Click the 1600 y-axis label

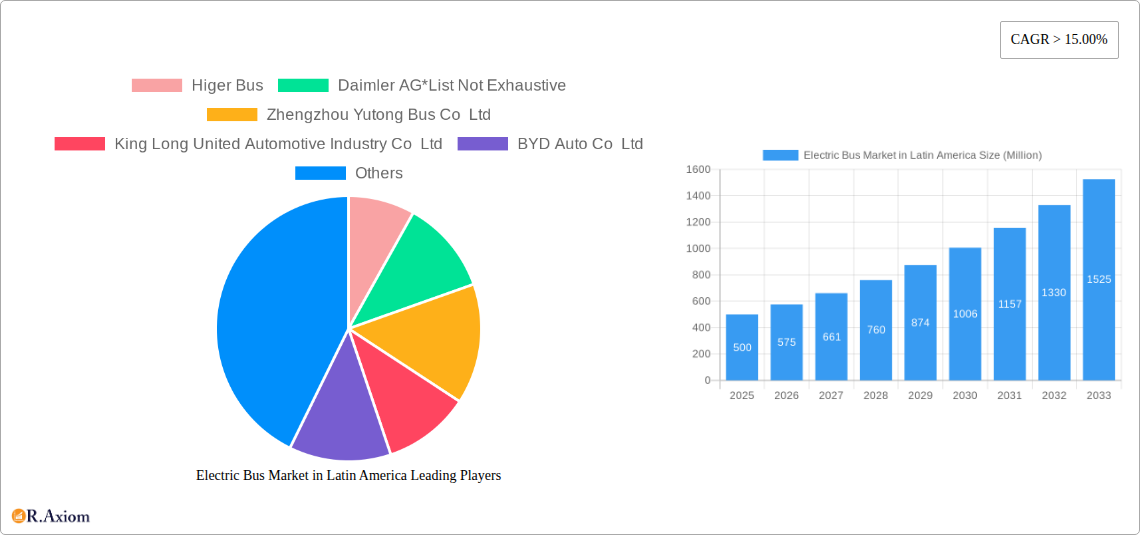click(x=698, y=169)
